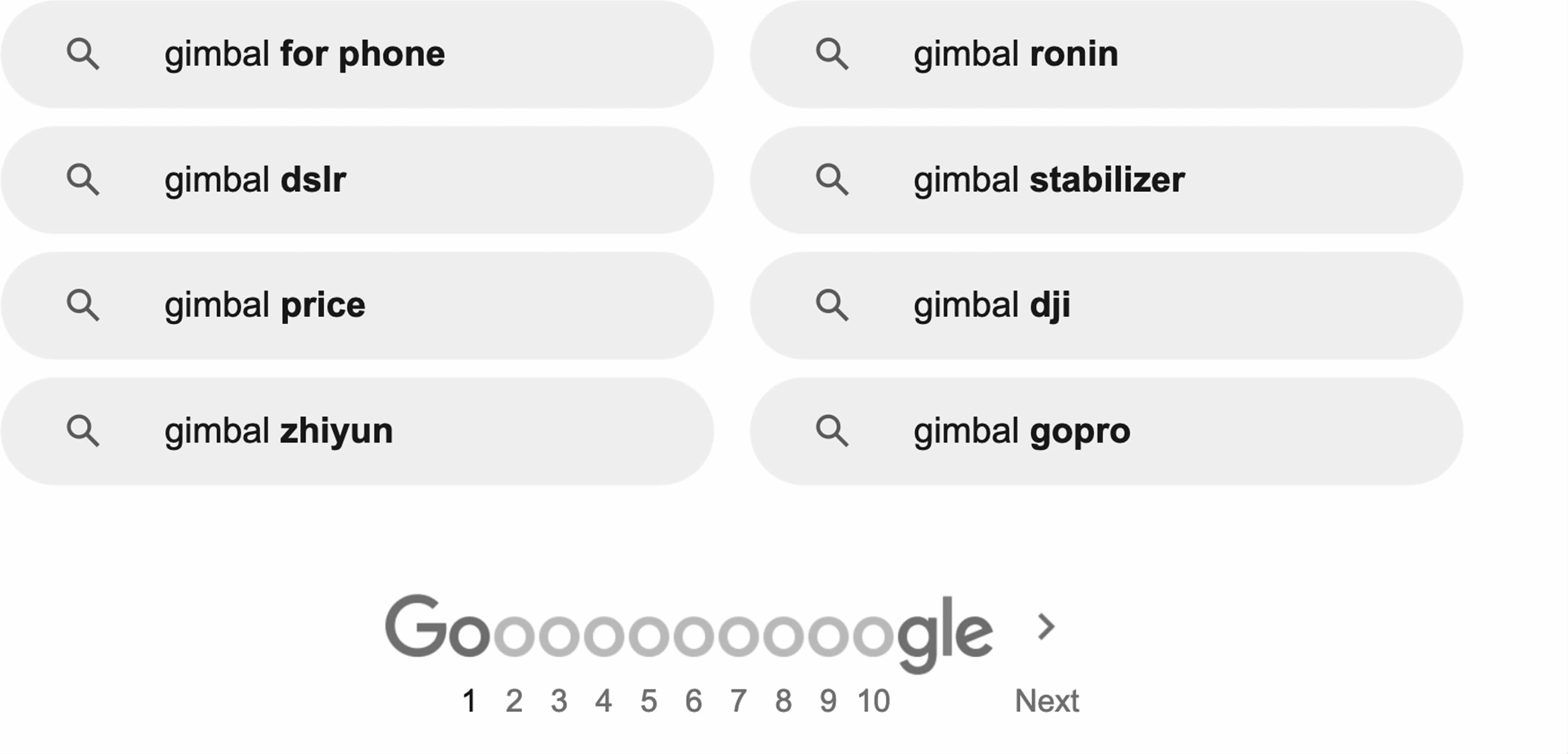
Task: Navigate to results page 7
Action: point(738,701)
